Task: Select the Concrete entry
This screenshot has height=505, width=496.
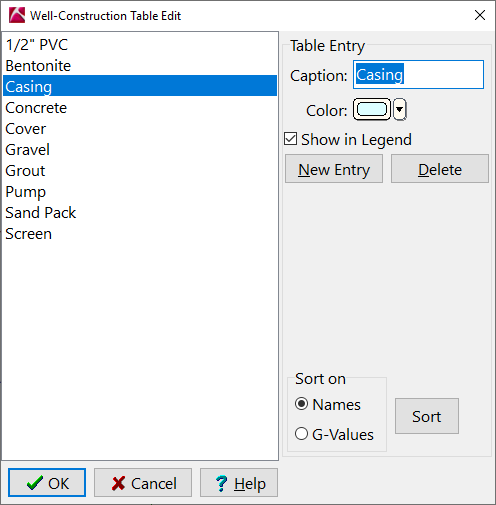Action: pyautogui.click(x=140, y=108)
